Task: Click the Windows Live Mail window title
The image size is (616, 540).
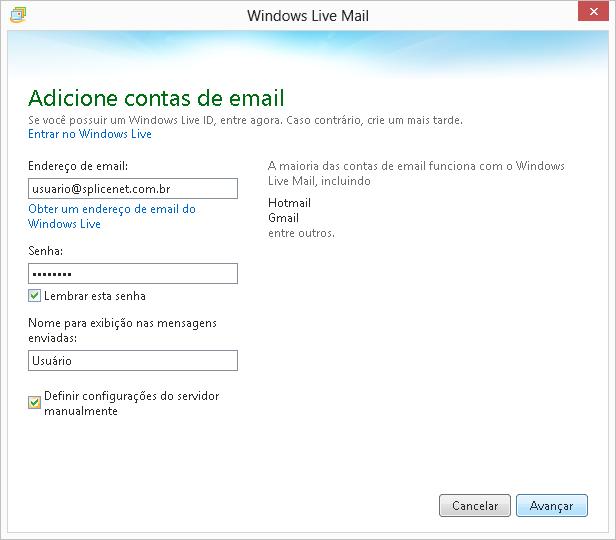Action: pos(308,16)
